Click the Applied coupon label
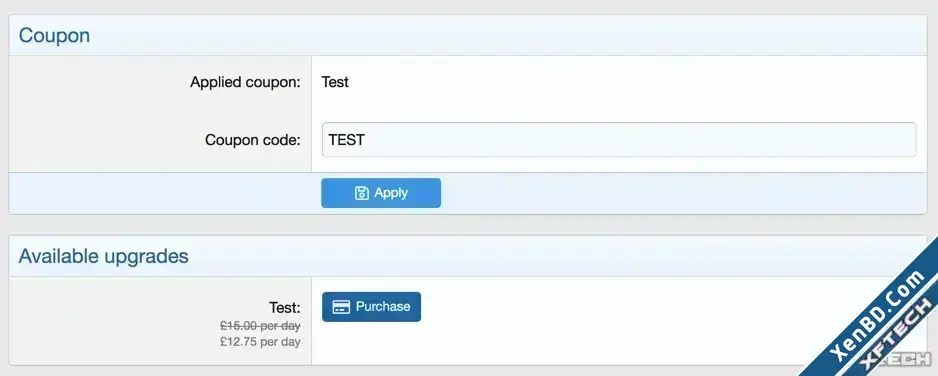This screenshot has width=938, height=376. coord(245,82)
